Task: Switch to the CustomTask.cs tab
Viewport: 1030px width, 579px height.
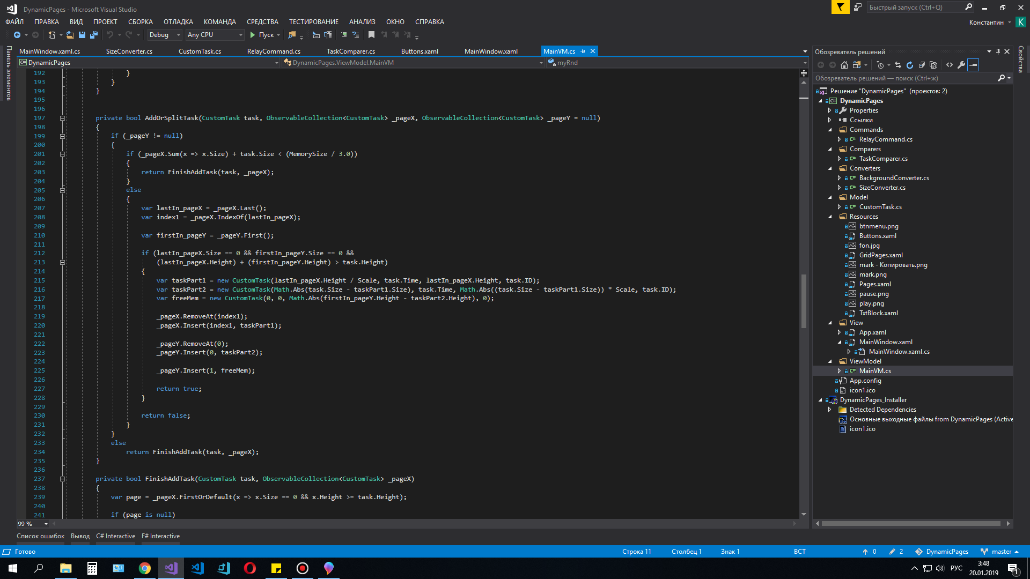Action: (x=199, y=51)
